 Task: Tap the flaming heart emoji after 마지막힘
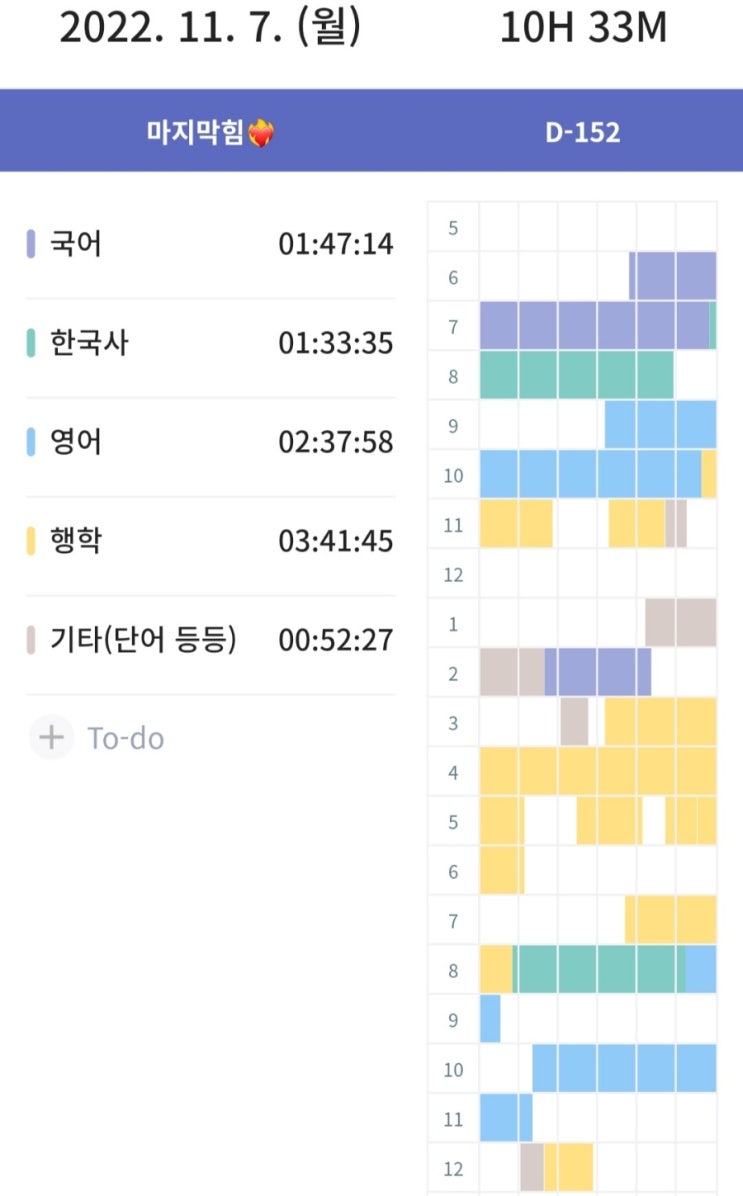260,134
